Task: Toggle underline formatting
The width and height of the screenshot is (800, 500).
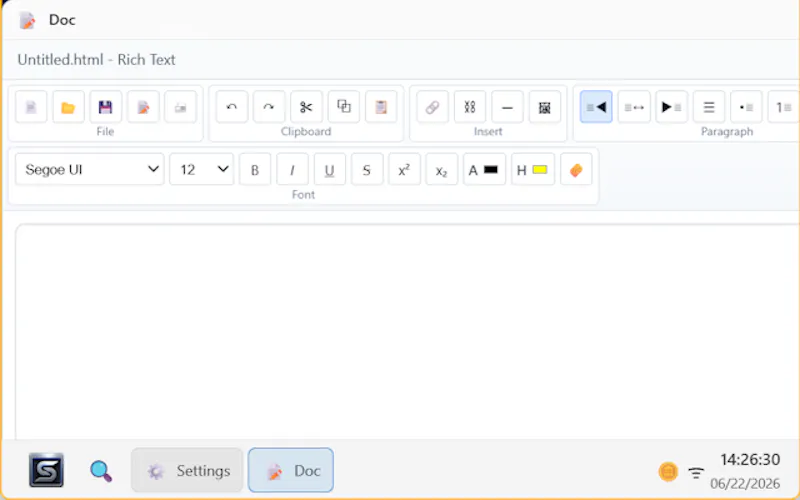Action: 330,170
